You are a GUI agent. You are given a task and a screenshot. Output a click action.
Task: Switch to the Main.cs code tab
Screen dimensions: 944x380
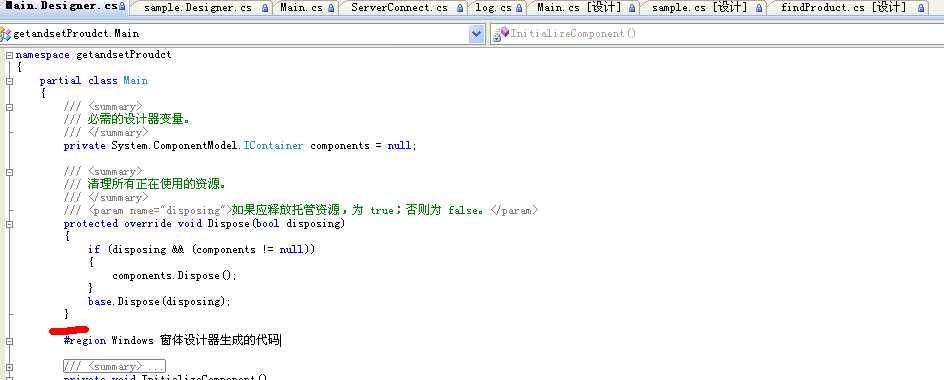[x=305, y=8]
